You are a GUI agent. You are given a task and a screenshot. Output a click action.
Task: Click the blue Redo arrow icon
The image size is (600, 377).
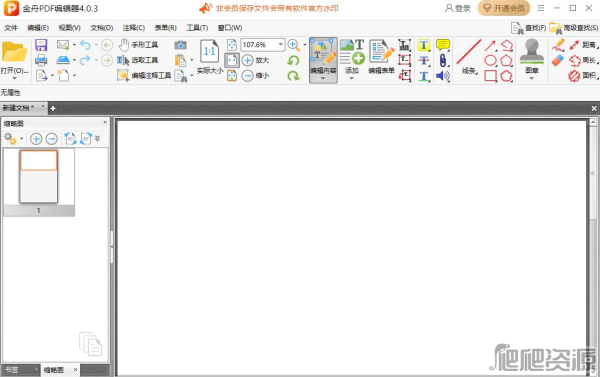tap(85, 60)
